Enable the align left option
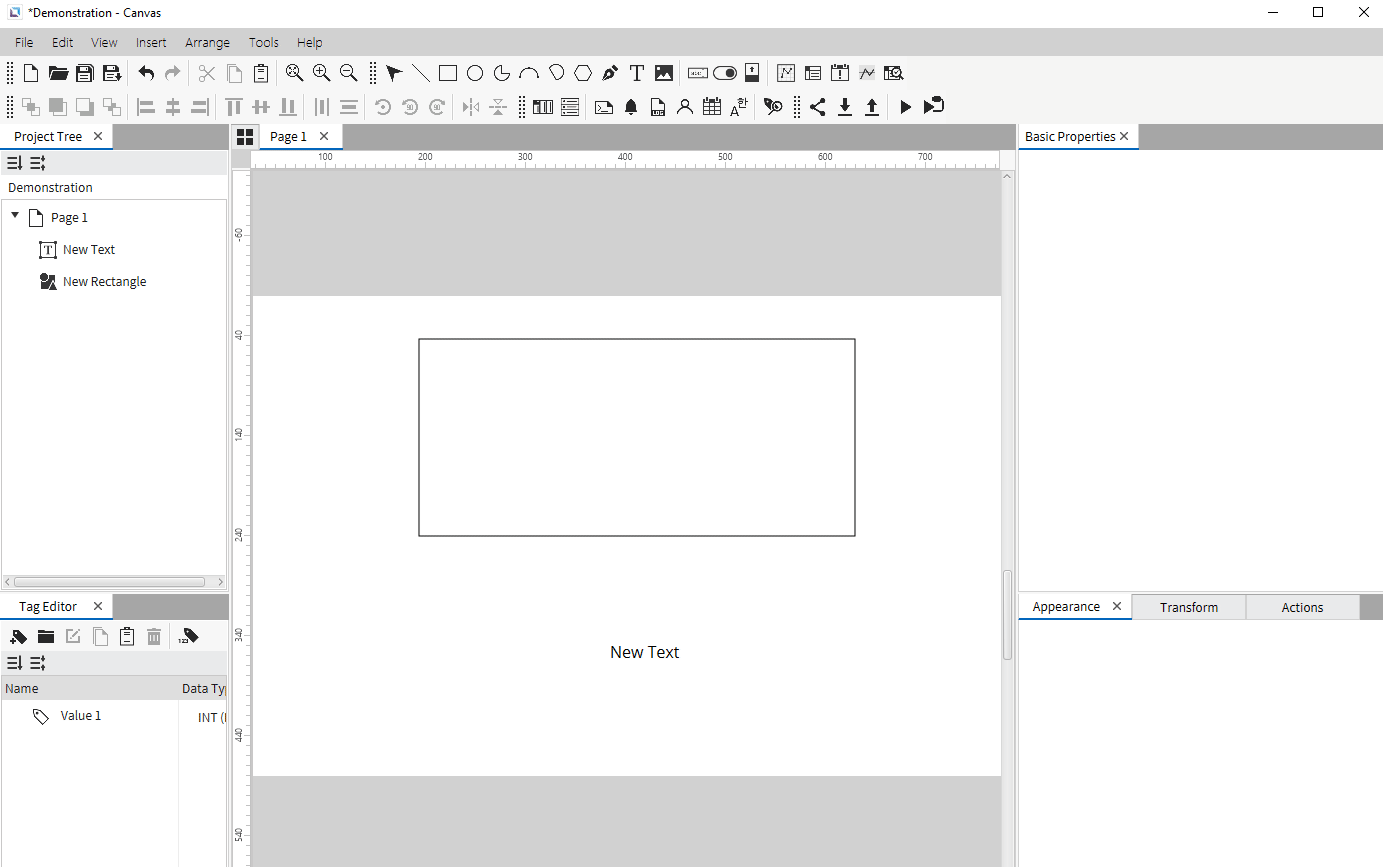 145,106
